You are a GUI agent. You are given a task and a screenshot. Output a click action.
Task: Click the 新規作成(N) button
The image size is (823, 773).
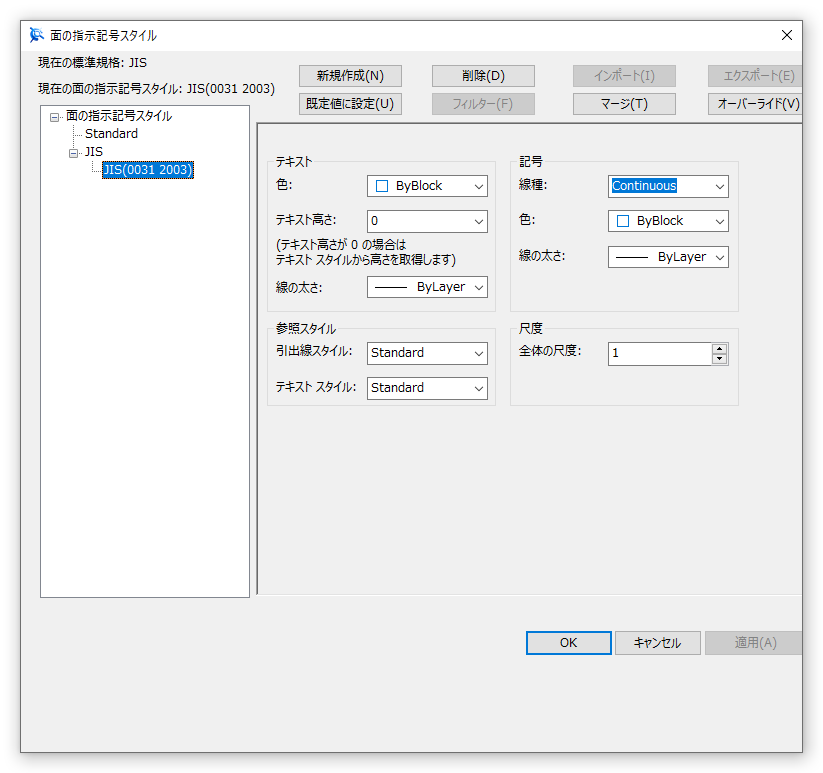coord(349,75)
